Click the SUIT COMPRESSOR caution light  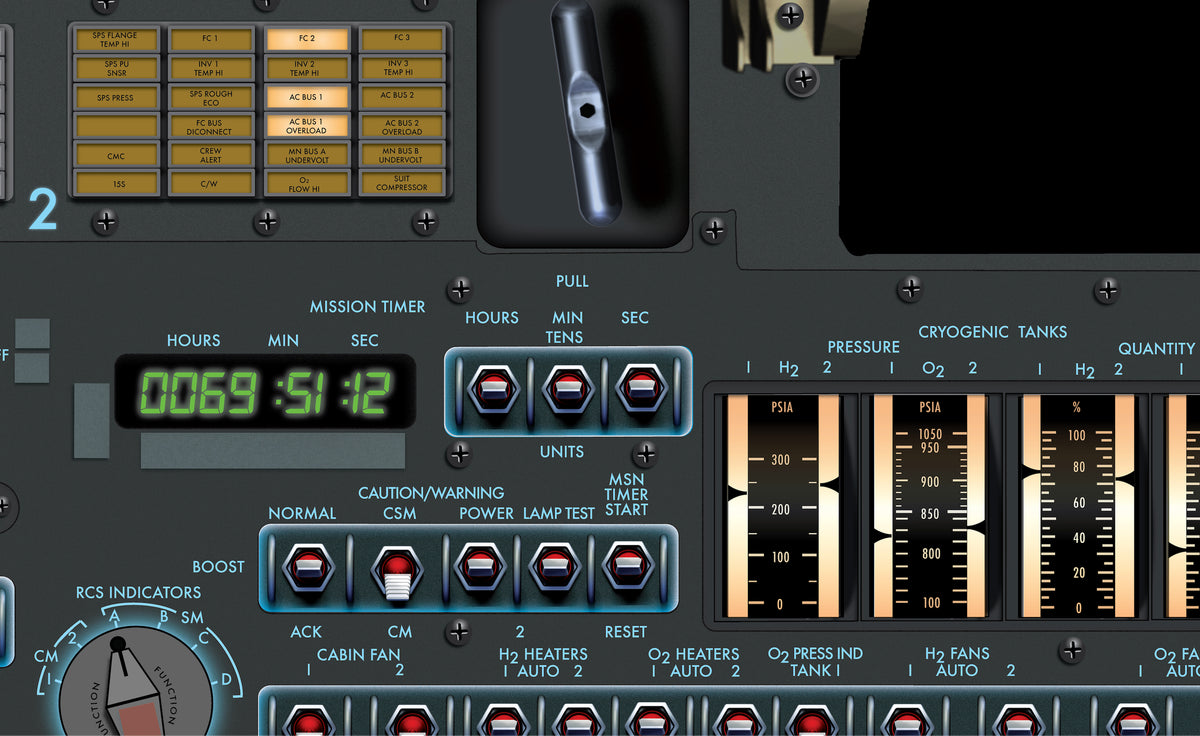[401, 183]
